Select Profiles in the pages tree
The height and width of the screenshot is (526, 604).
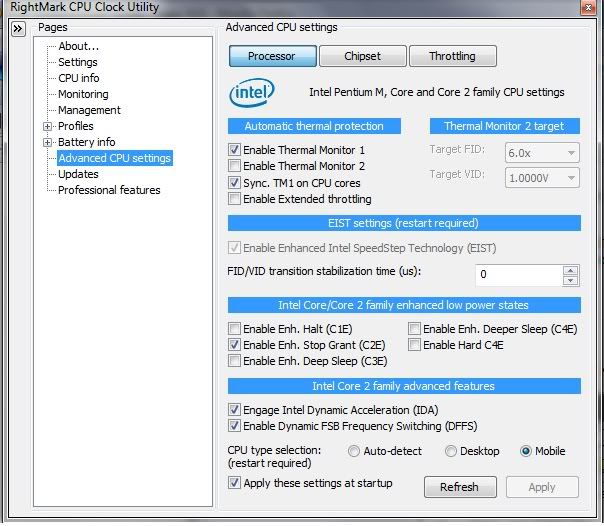pyautogui.click(x=76, y=126)
